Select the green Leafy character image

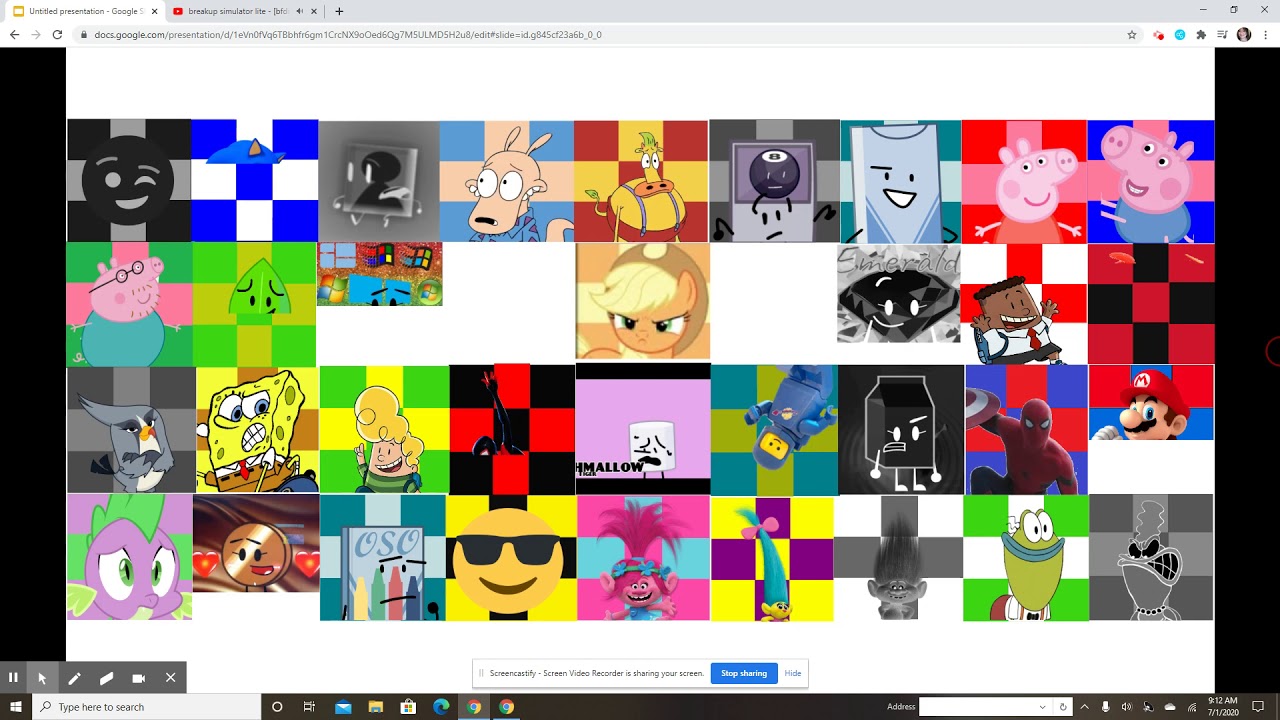click(255, 304)
